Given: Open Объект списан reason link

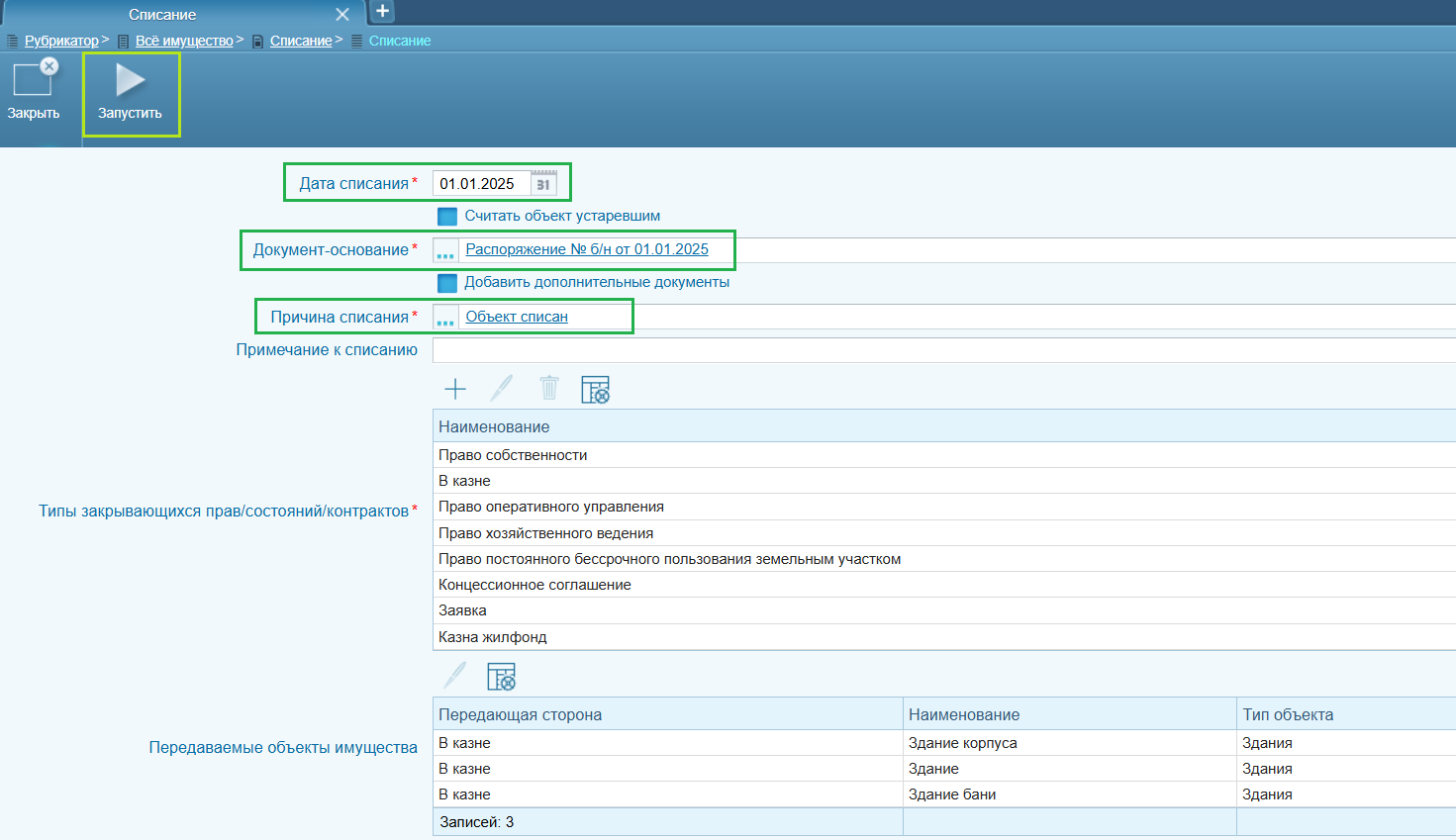Looking at the screenshot, I should pyautogui.click(x=517, y=317).
